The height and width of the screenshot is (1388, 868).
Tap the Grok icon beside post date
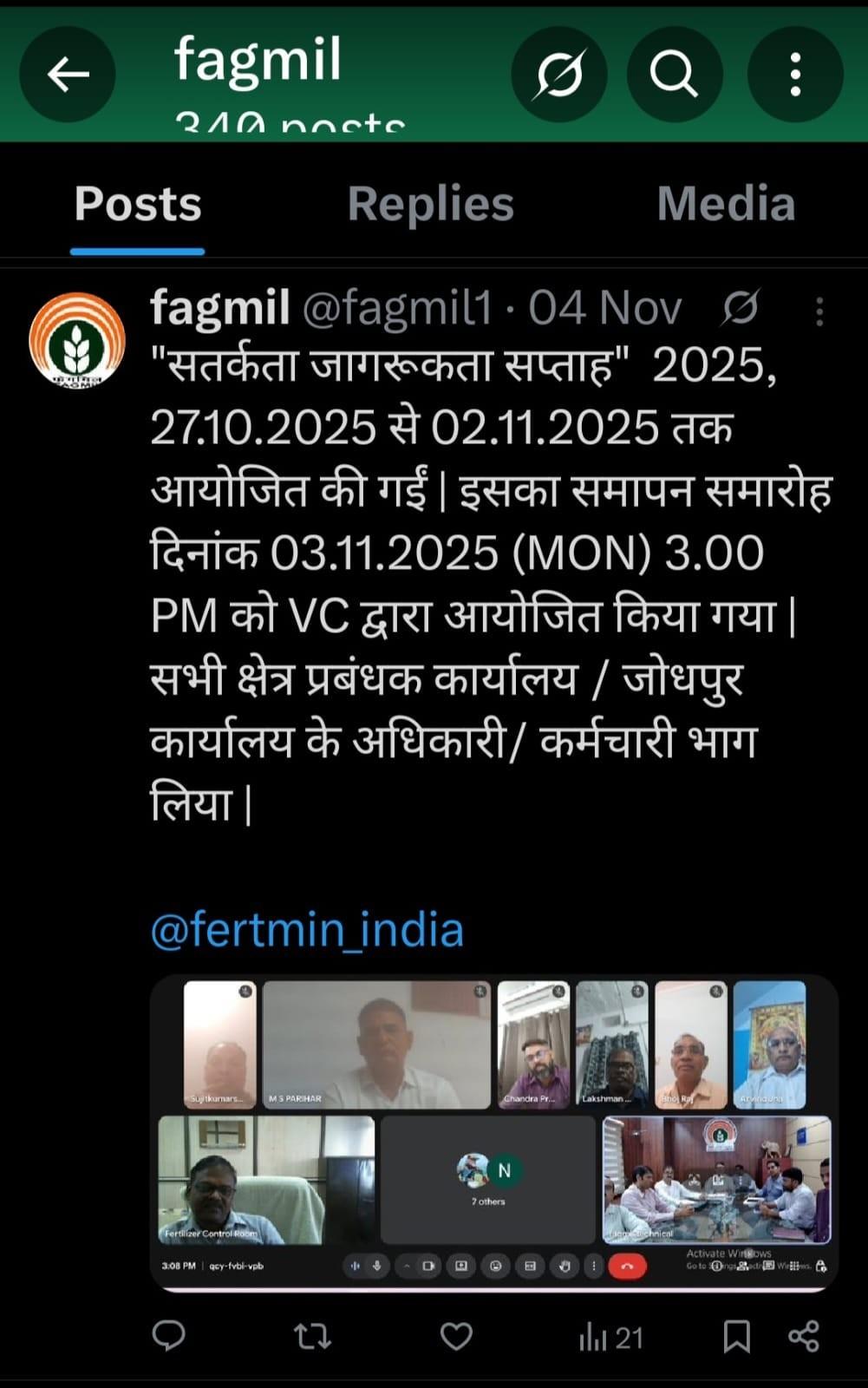(740, 308)
